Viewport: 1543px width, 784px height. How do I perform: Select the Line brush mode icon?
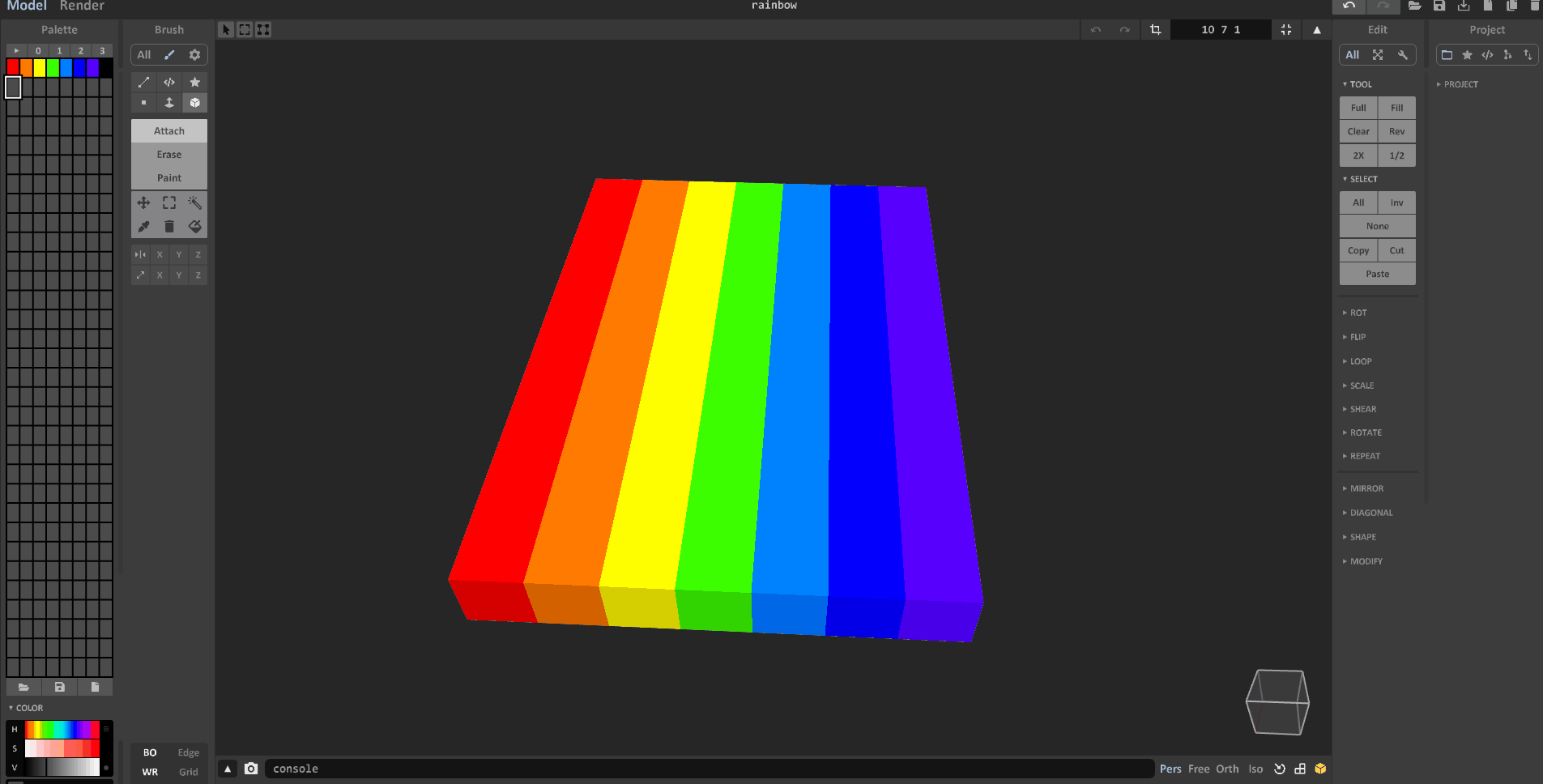143,82
